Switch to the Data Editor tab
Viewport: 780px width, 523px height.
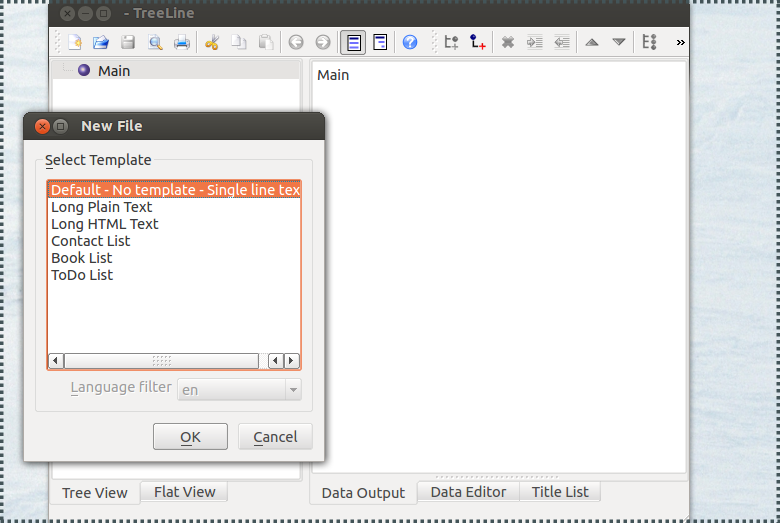[468, 492]
